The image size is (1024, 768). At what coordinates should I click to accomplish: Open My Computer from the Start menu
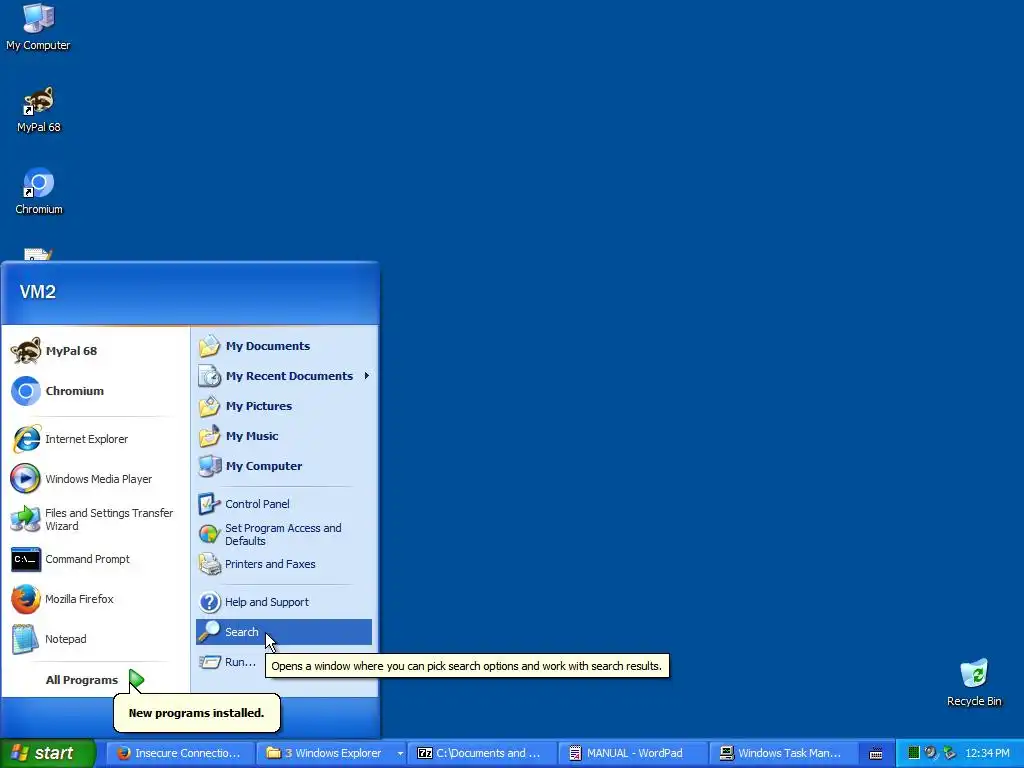(x=284, y=466)
